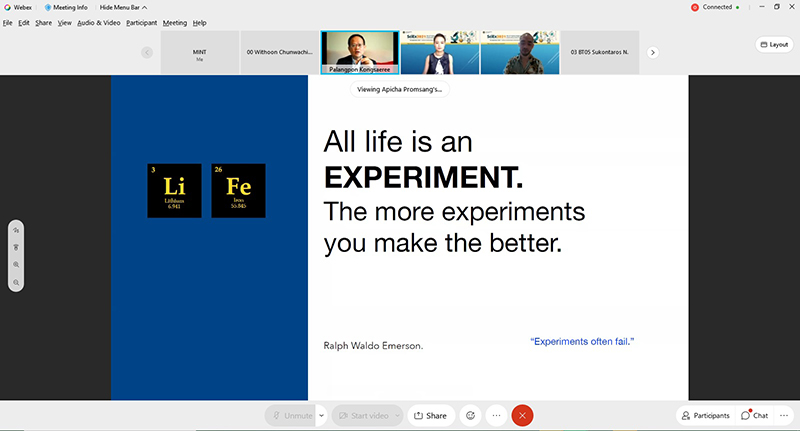Click the Share content button
This screenshot has width=800, height=431.
point(430,415)
